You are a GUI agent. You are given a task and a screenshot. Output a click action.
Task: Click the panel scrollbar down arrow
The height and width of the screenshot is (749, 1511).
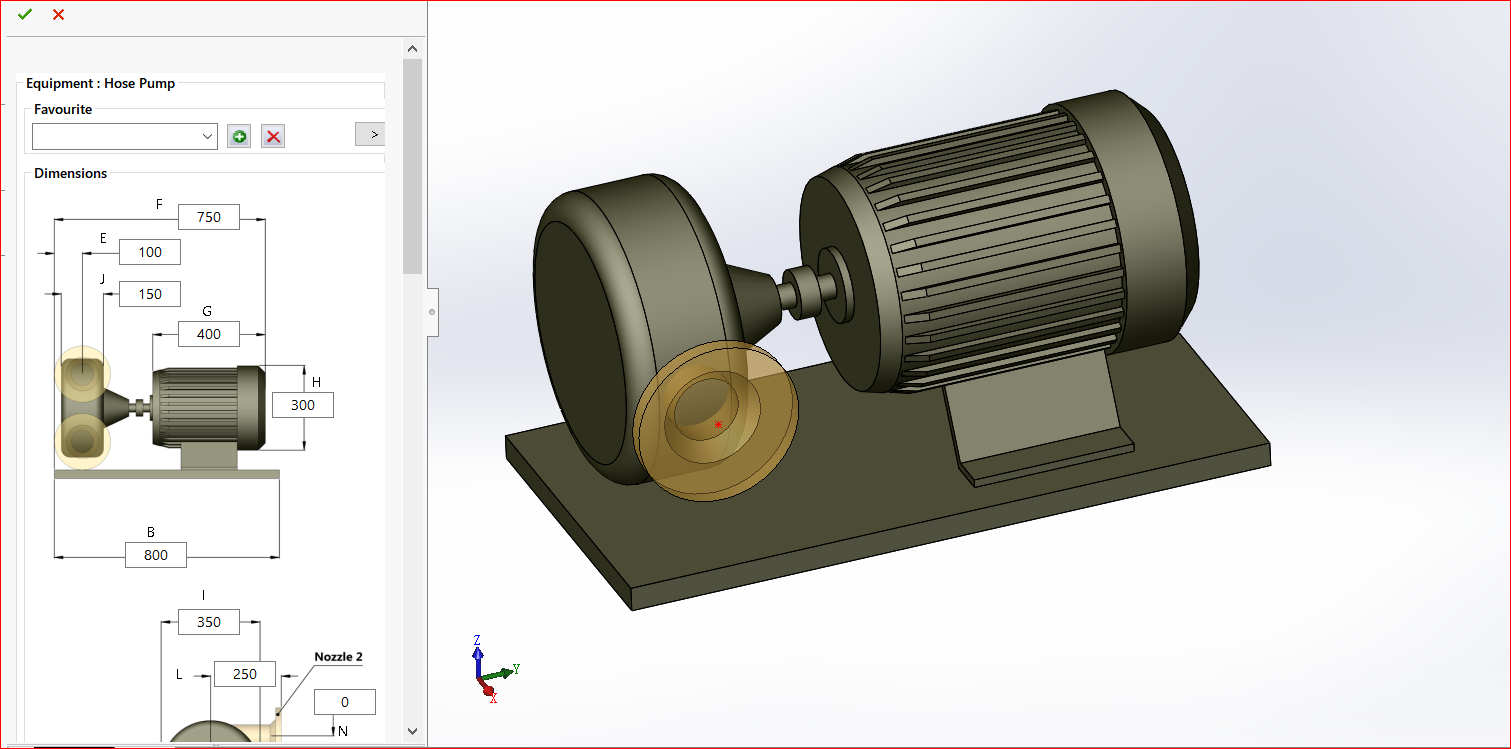coord(412,732)
